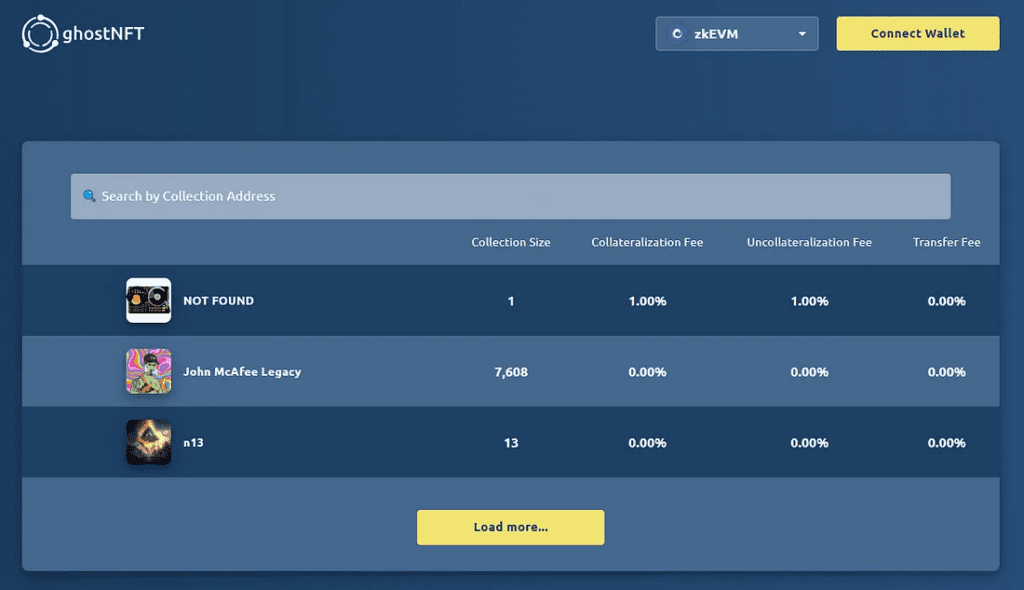
Task: Click the ghostNFT brand text
Action: tap(106, 34)
